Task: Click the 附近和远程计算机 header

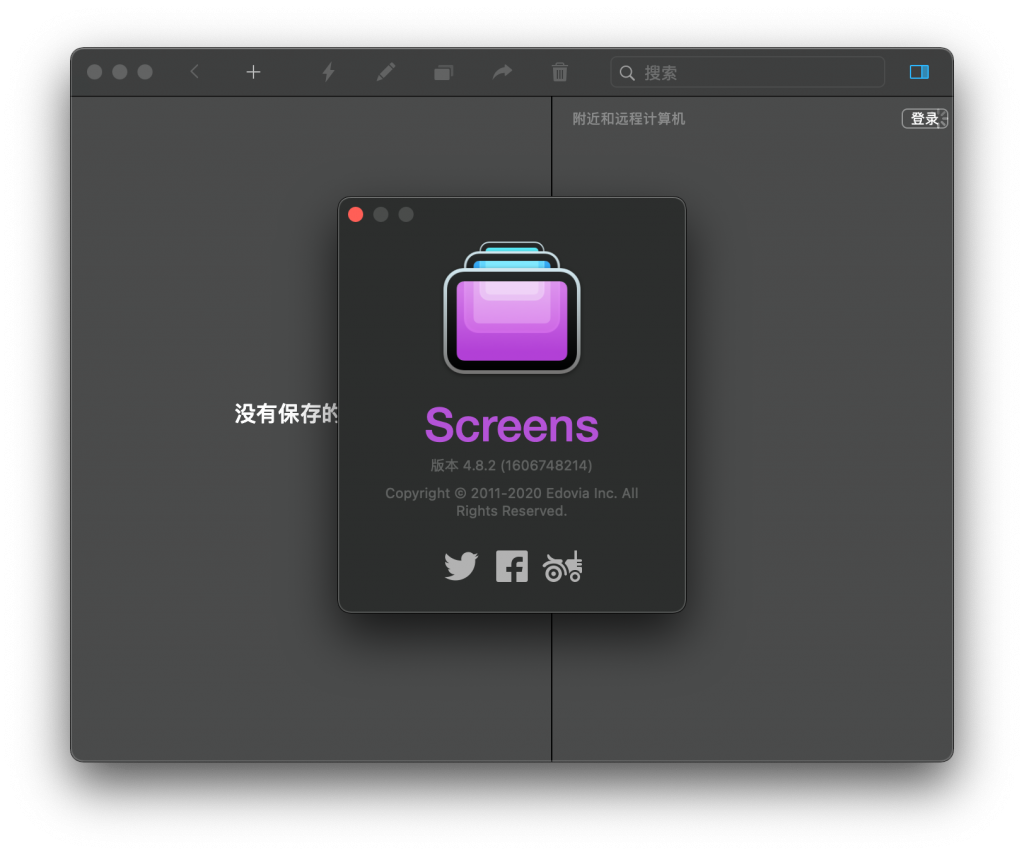Action: (628, 119)
